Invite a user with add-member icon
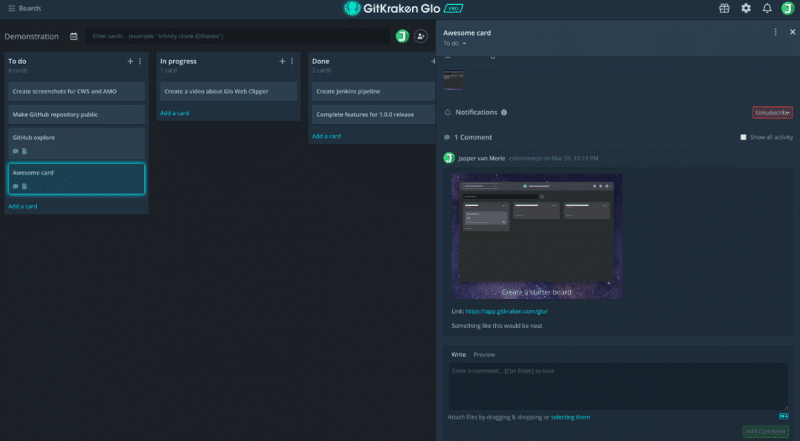 pos(420,36)
